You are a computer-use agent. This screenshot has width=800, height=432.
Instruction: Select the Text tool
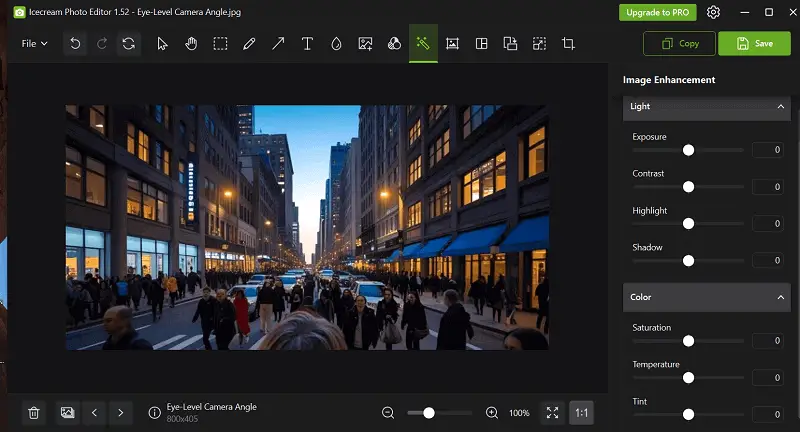click(x=307, y=44)
